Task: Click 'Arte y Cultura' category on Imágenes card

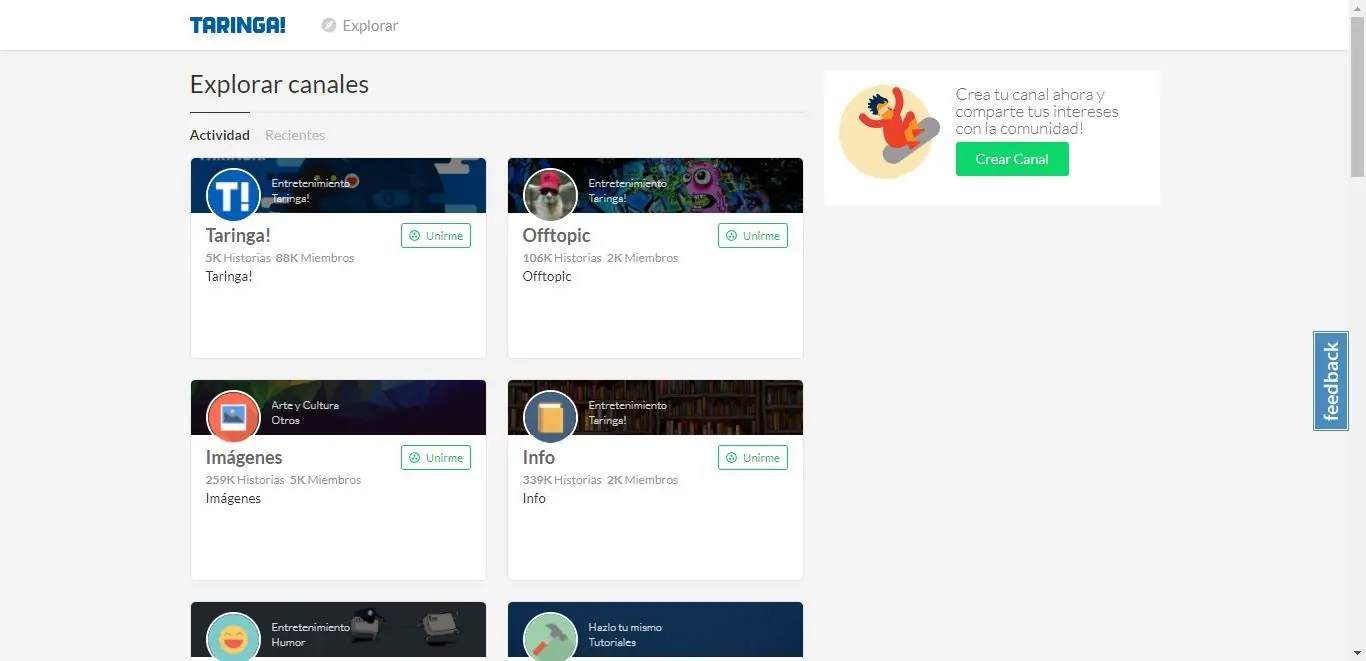Action: (305, 405)
